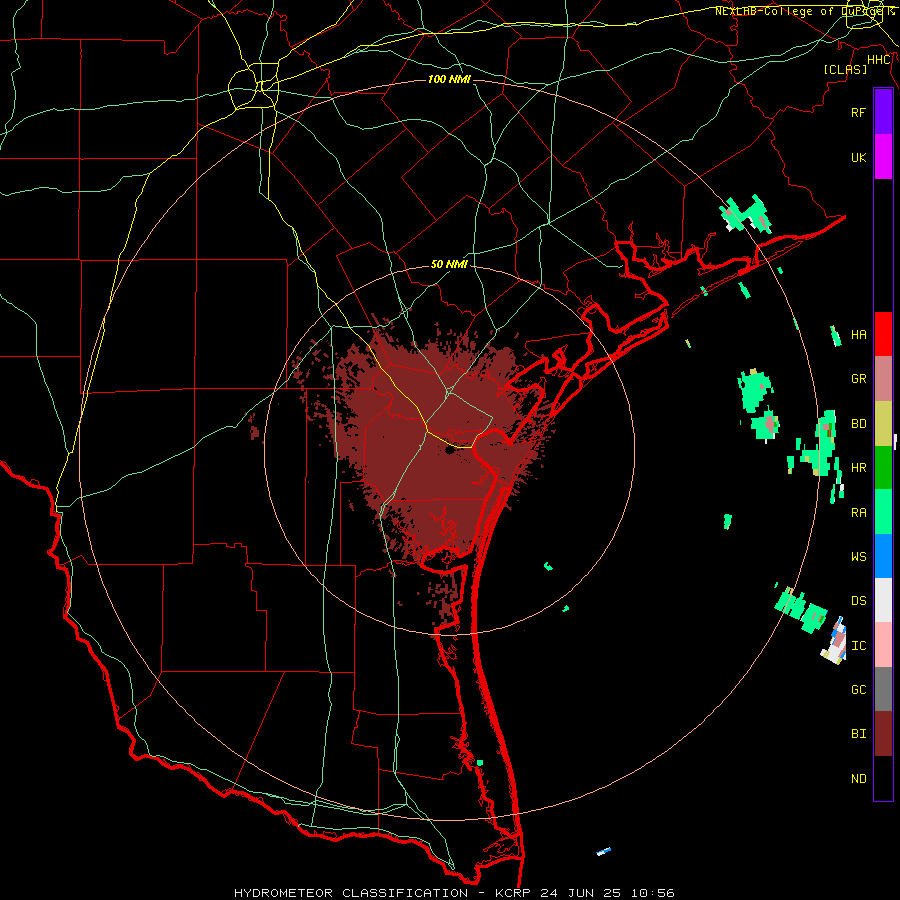Click the UK legend label

pyautogui.click(x=859, y=157)
